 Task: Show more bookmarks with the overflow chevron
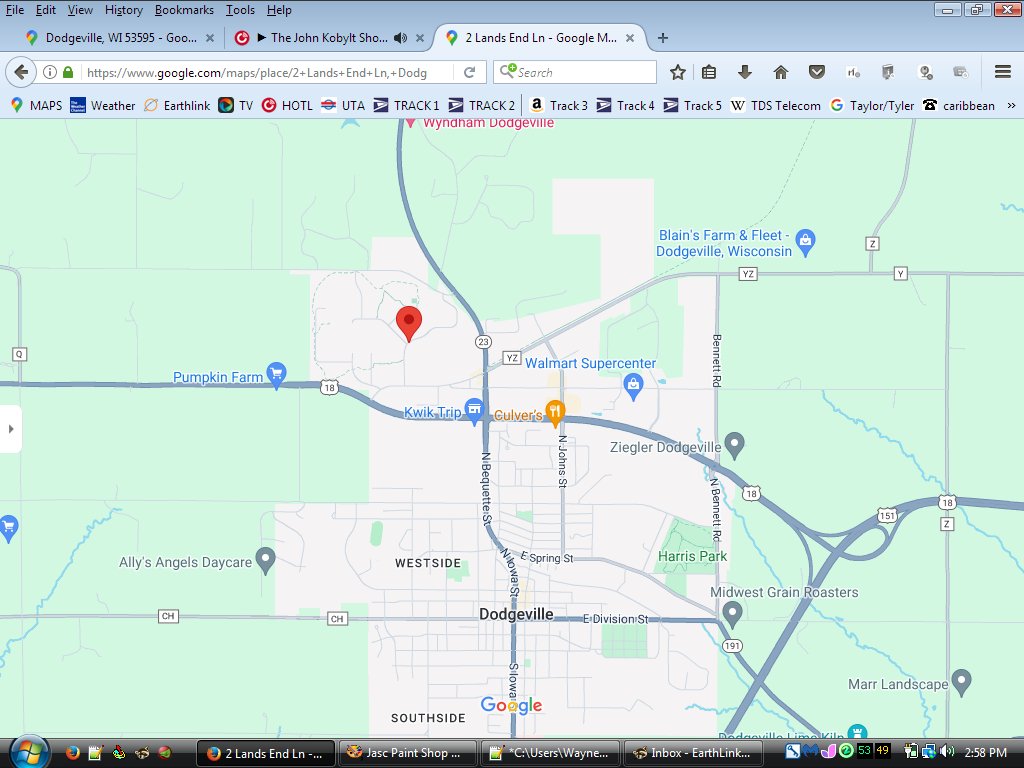pos(1010,105)
